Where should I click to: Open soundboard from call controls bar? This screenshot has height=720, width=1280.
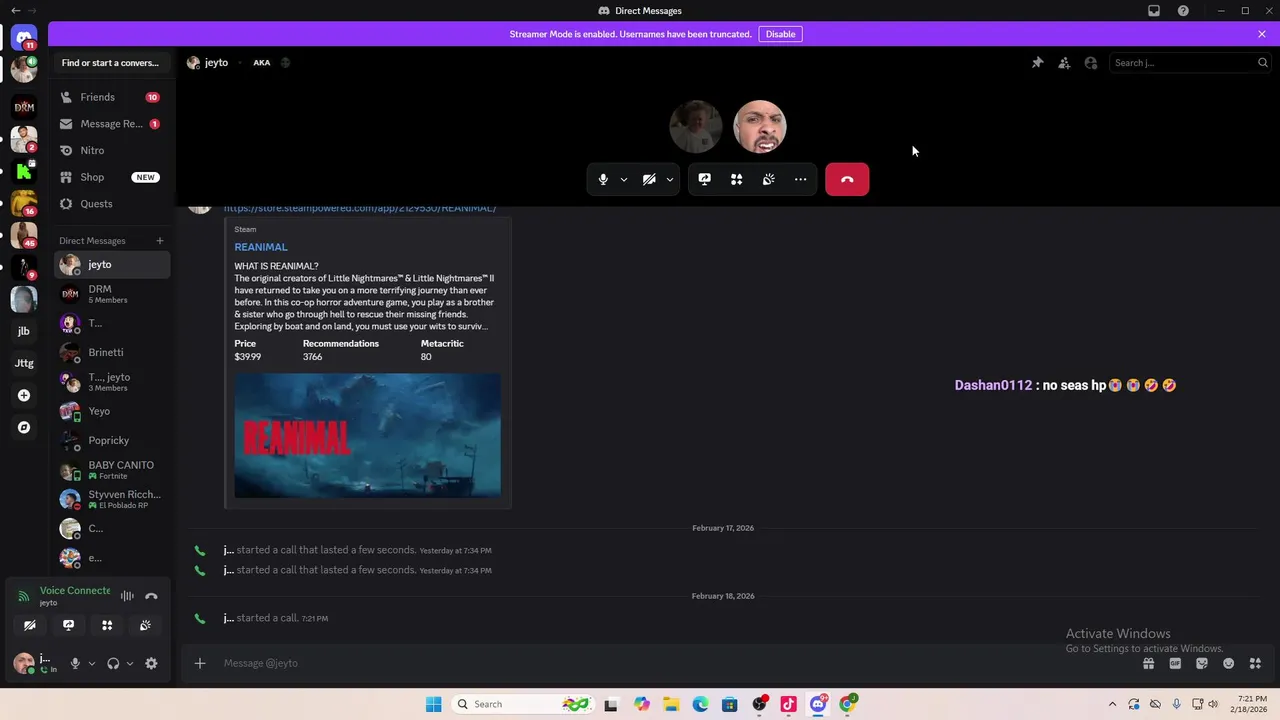tap(768, 180)
